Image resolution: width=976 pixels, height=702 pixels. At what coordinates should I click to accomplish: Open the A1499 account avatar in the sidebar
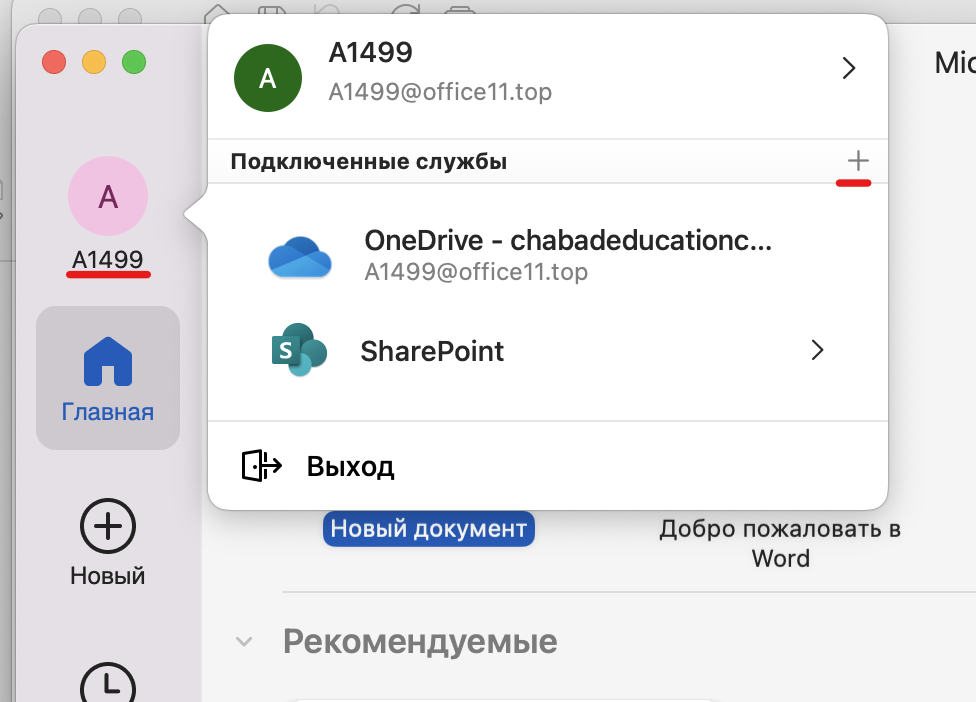pos(107,196)
